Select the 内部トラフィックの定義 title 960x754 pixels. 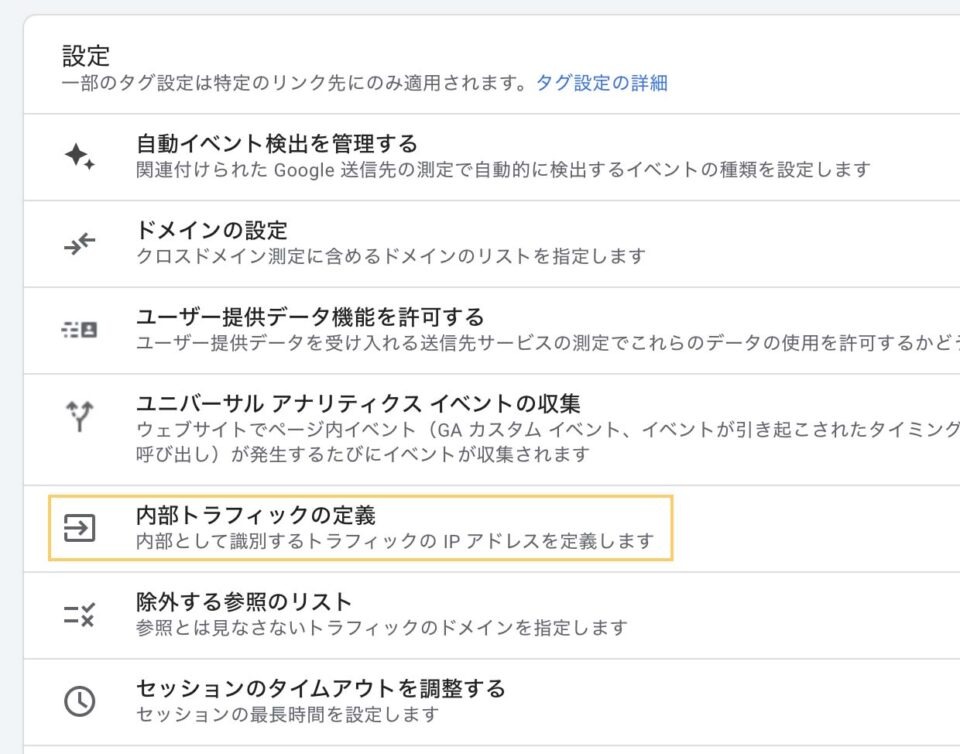256,516
